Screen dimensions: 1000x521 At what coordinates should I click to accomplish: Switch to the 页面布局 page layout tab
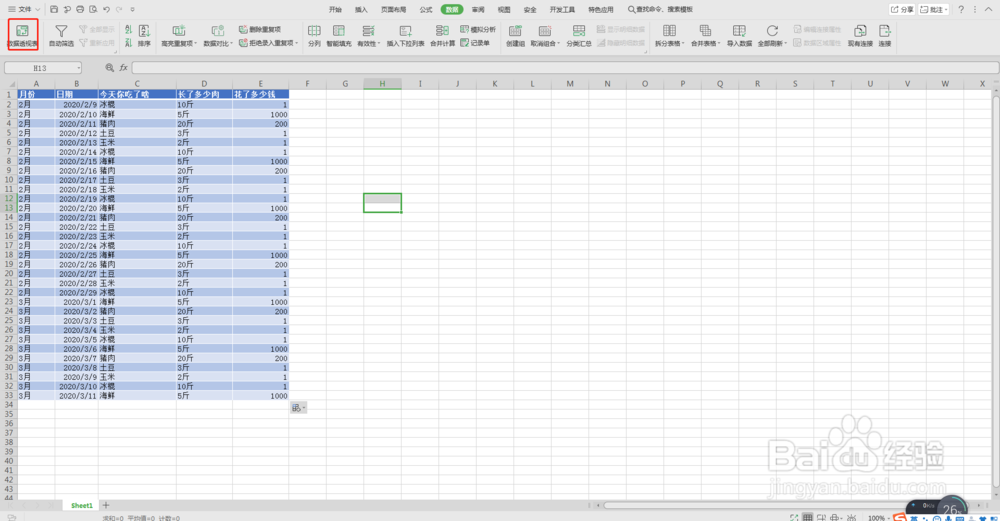coord(393,10)
